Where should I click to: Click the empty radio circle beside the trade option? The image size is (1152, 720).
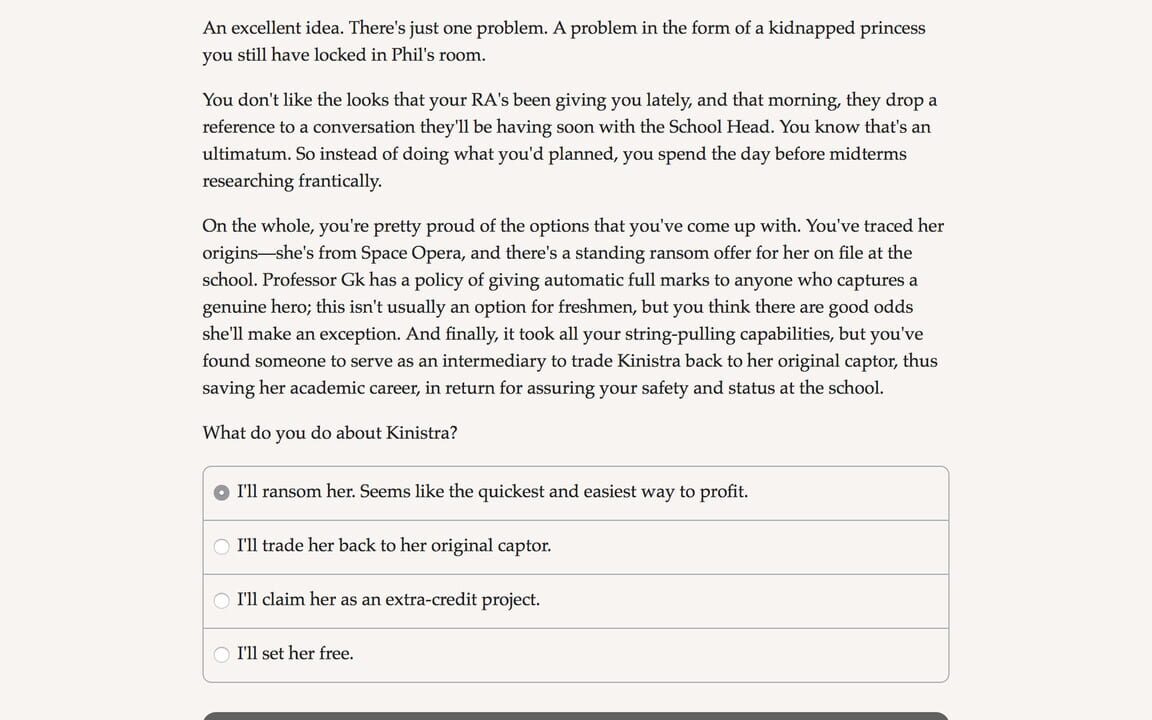221,546
